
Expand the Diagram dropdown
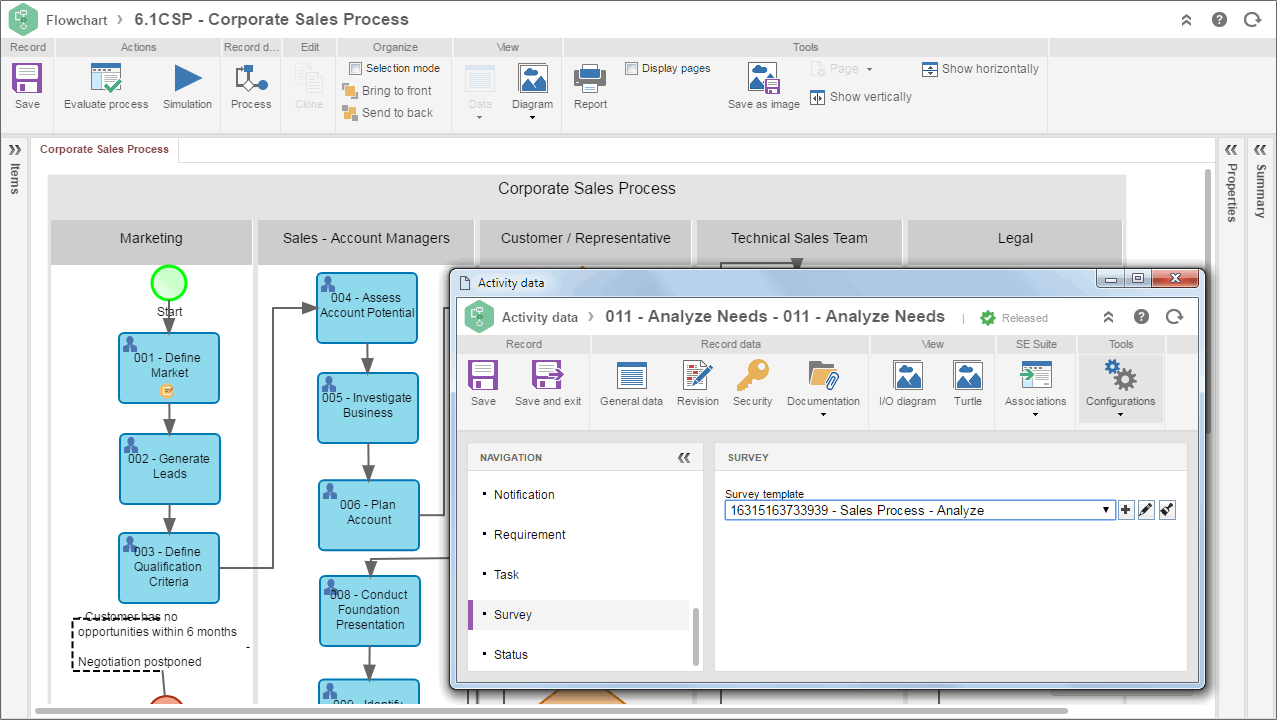click(x=532, y=91)
